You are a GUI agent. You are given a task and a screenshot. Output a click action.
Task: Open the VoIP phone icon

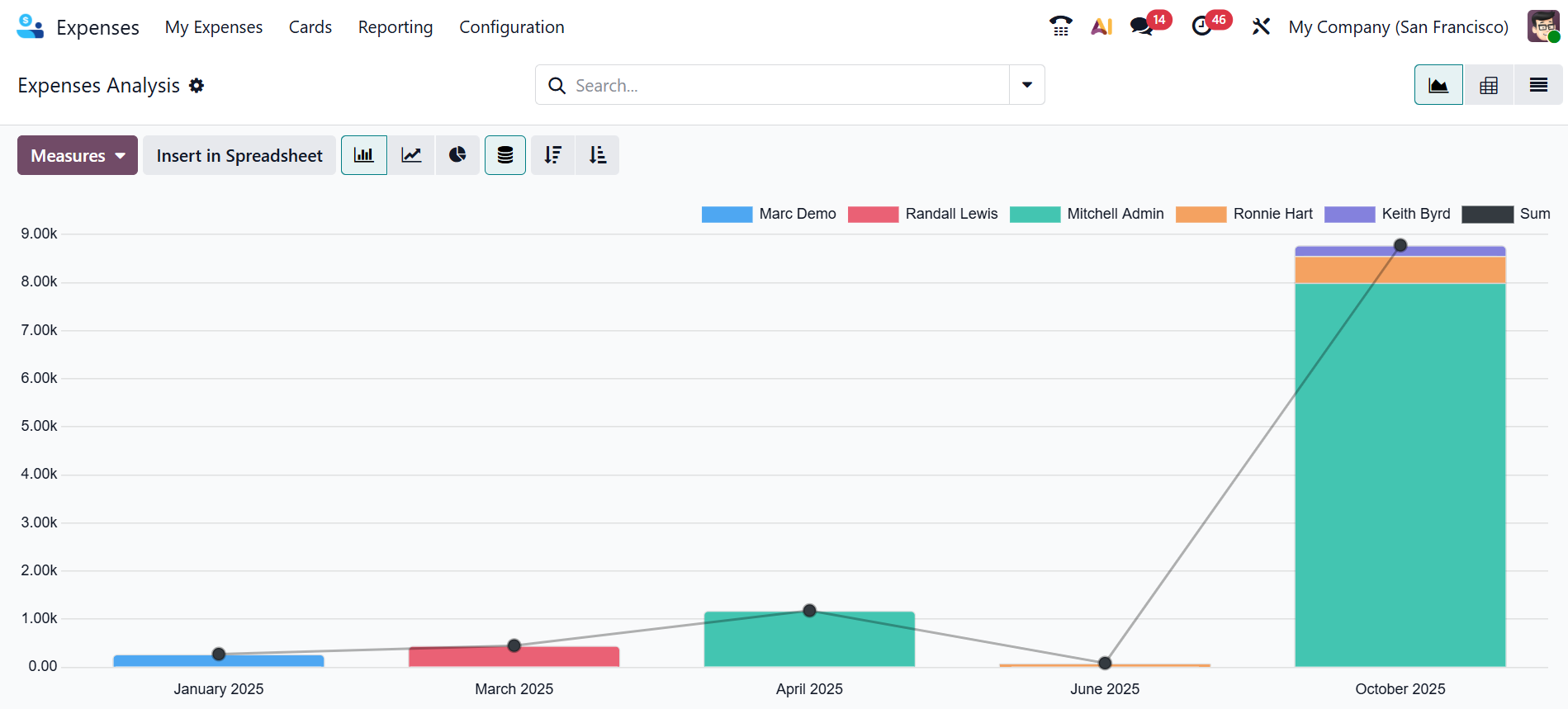click(1060, 26)
